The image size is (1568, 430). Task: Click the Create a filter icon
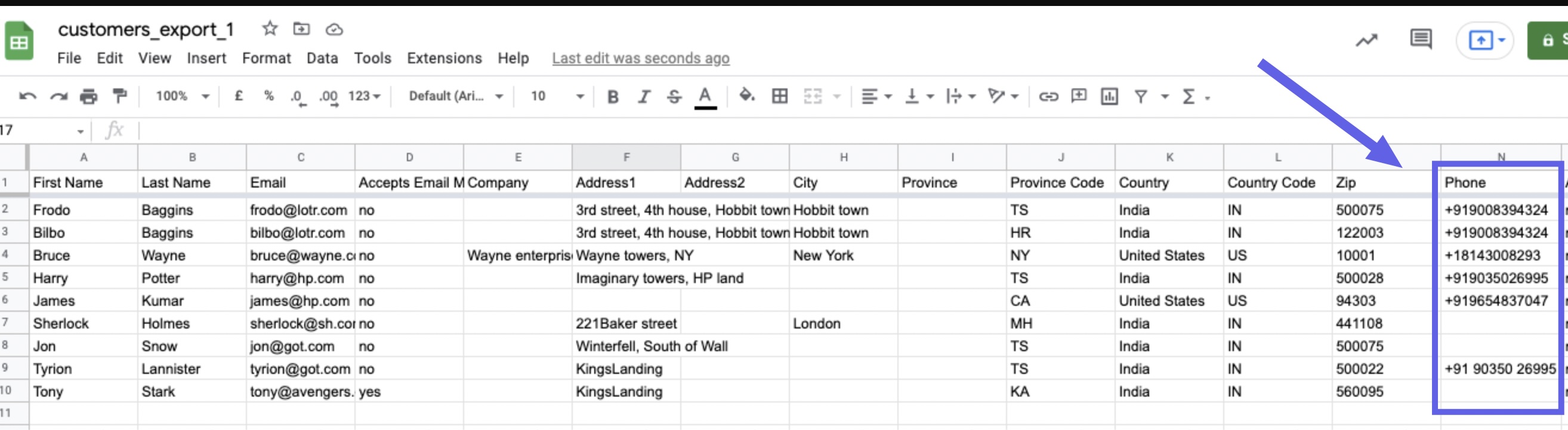(x=1141, y=96)
